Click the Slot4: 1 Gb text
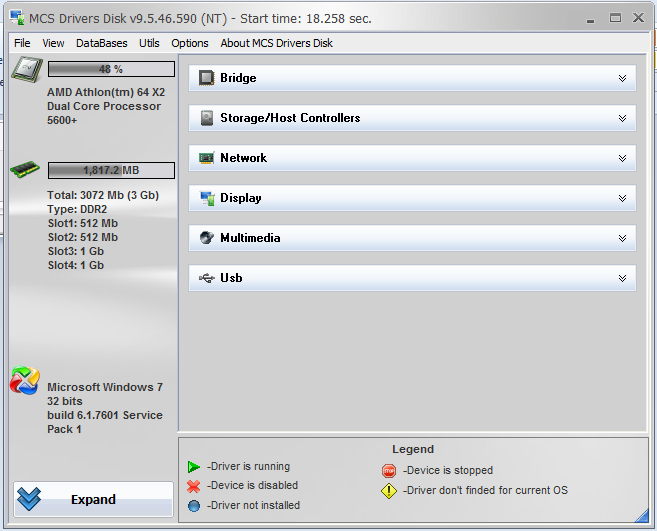The width and height of the screenshot is (657, 531). [x=75, y=265]
